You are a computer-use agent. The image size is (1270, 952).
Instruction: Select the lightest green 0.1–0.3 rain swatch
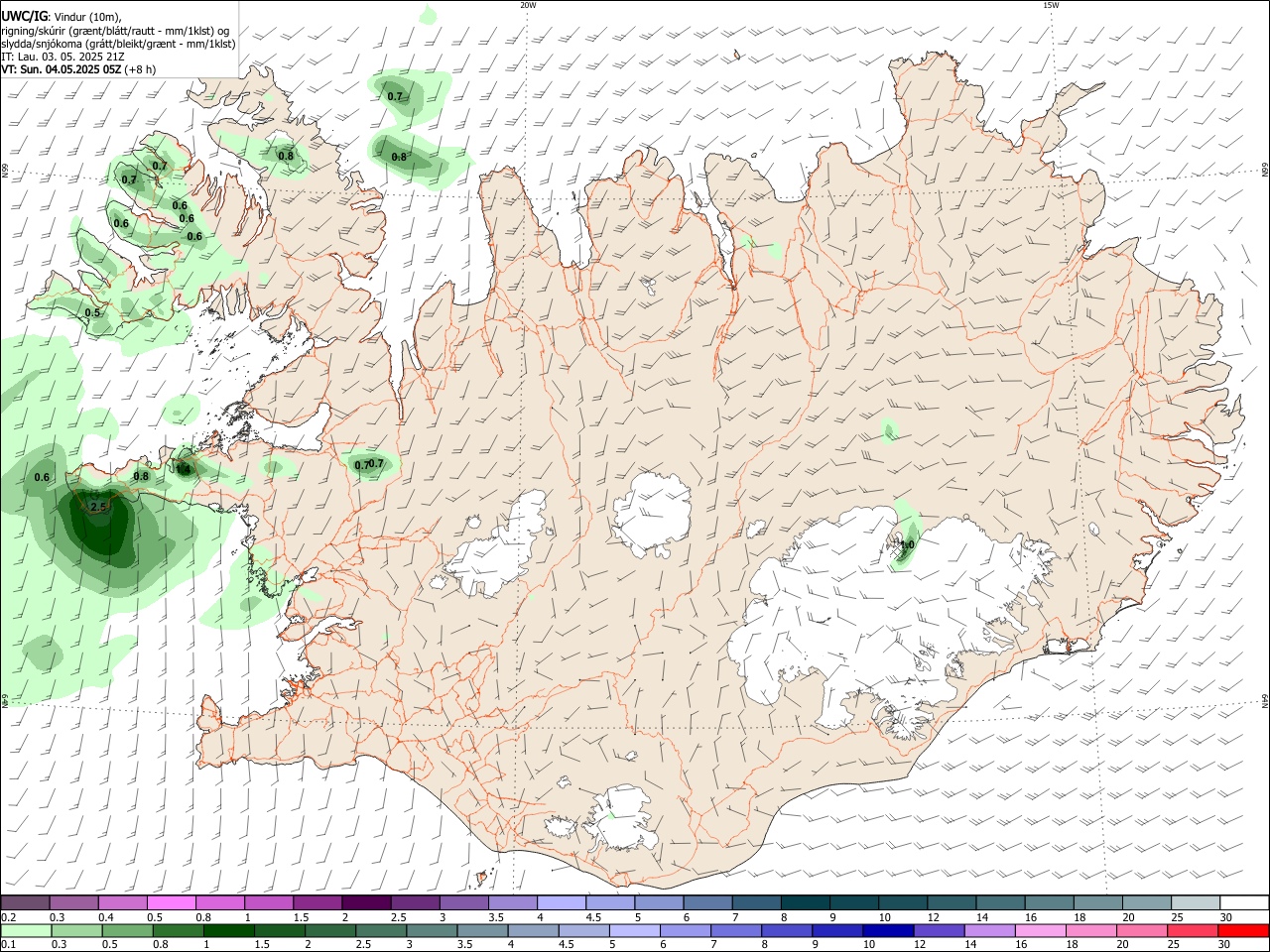[x=26, y=930]
